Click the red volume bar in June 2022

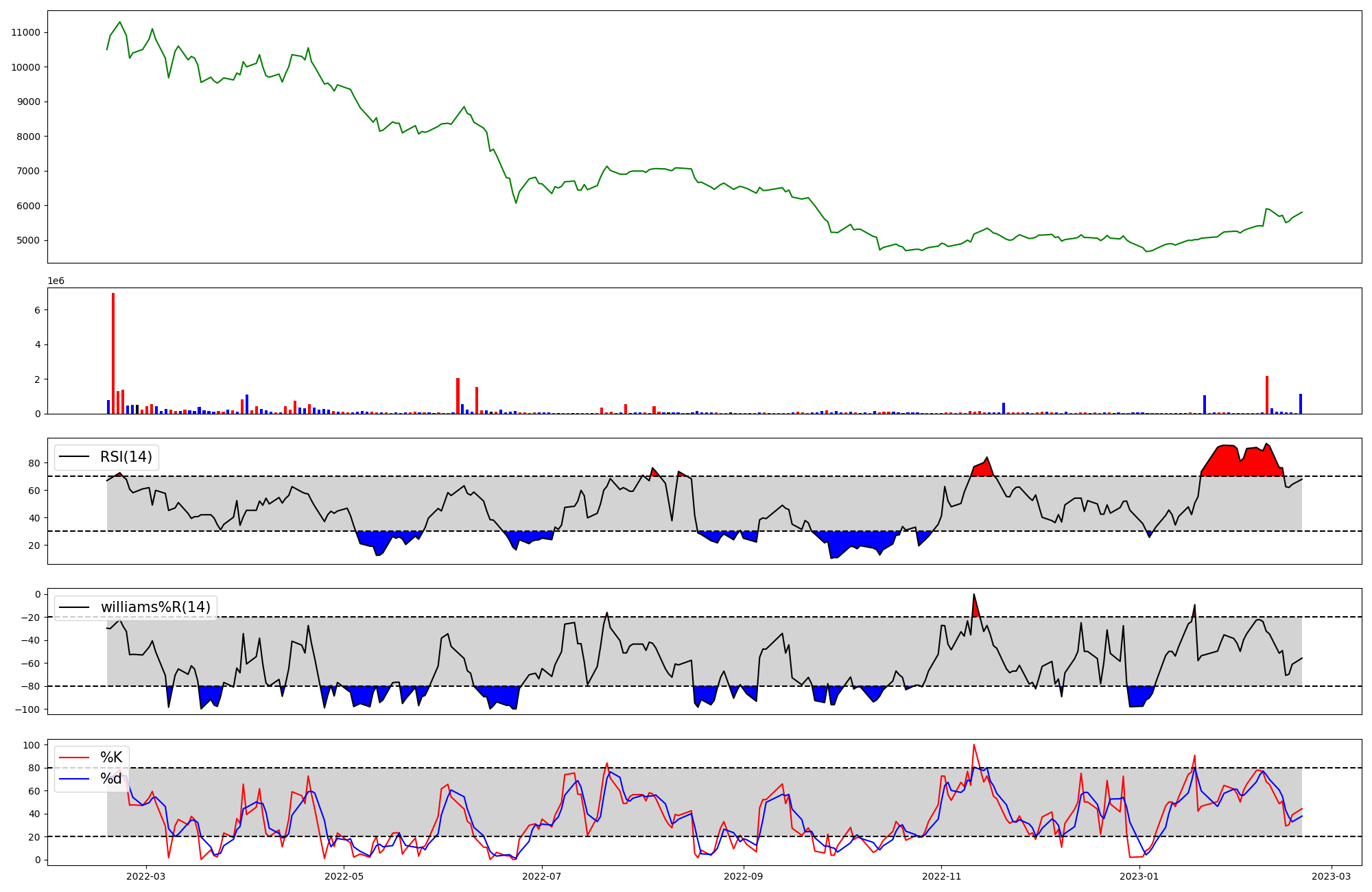point(458,397)
